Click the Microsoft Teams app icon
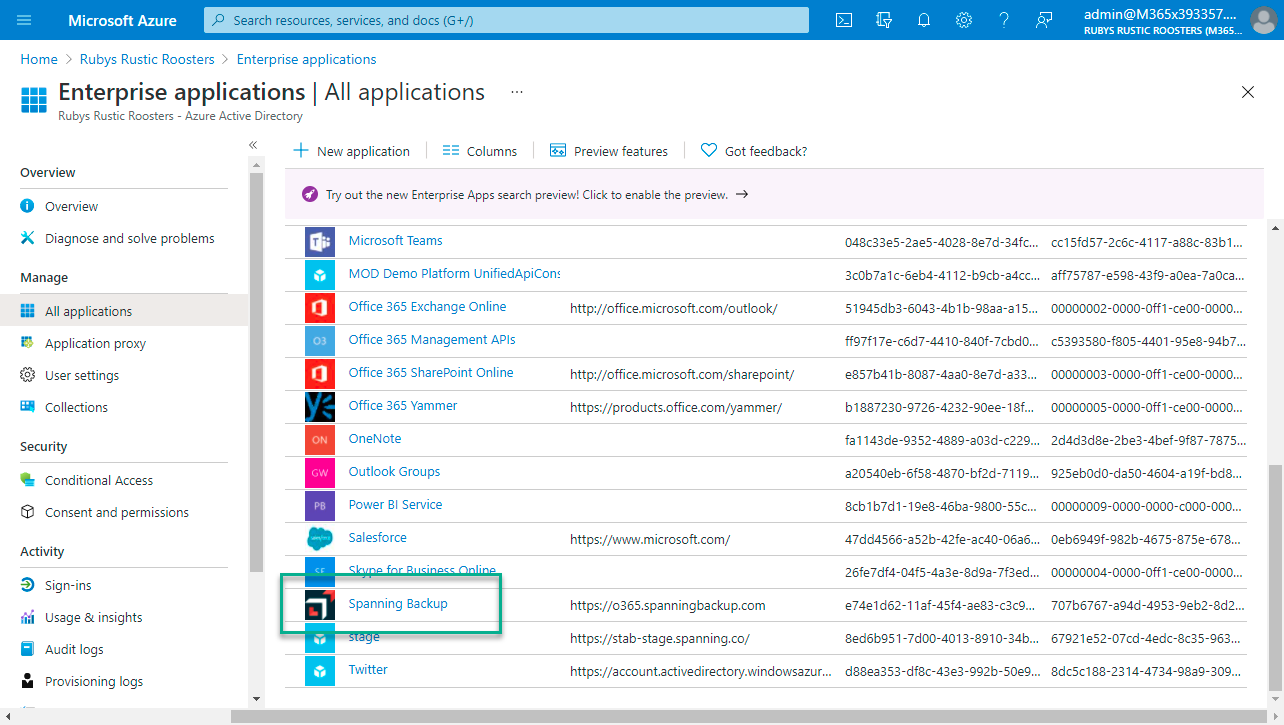 [x=319, y=241]
